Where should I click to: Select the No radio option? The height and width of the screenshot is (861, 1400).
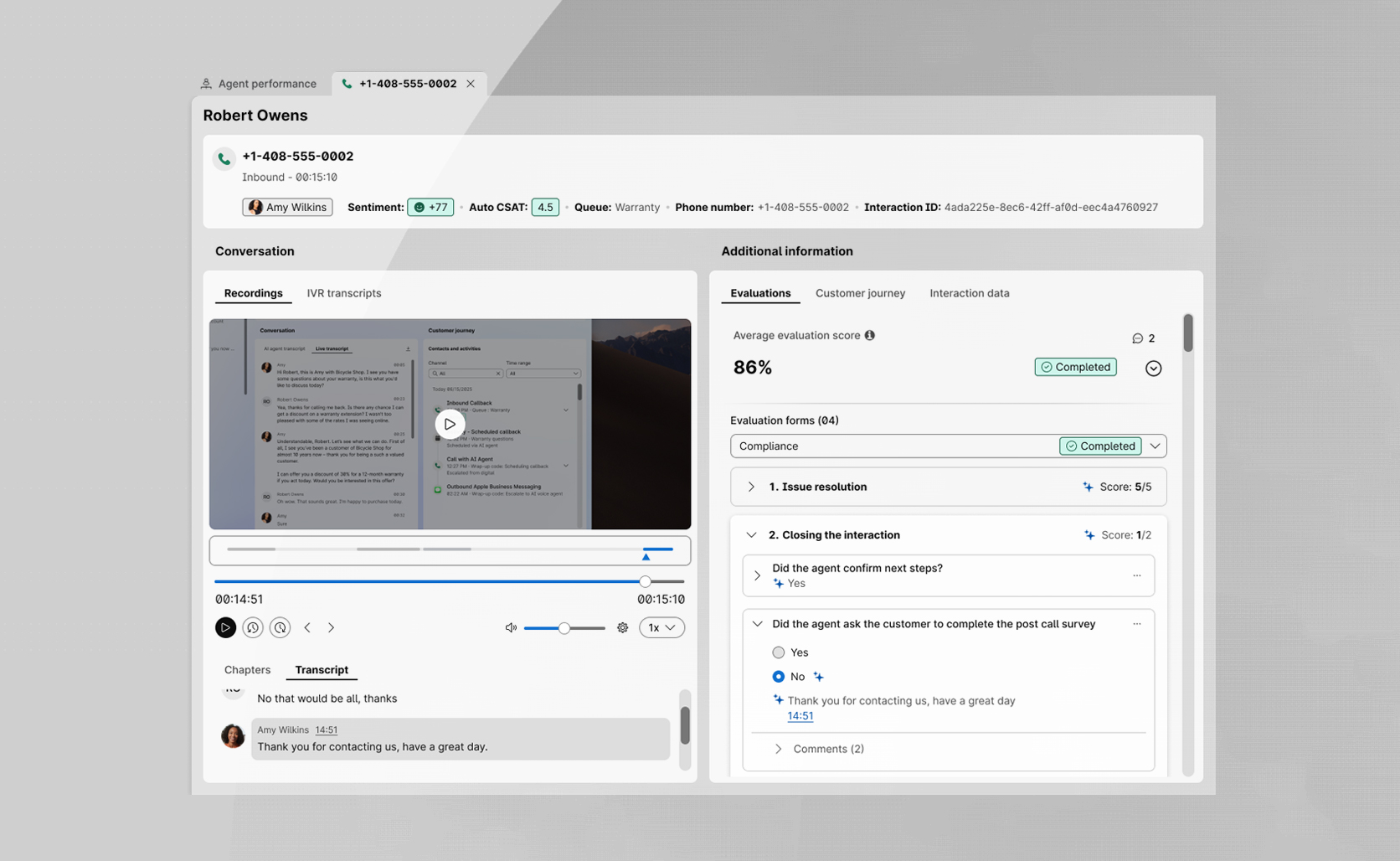click(779, 677)
